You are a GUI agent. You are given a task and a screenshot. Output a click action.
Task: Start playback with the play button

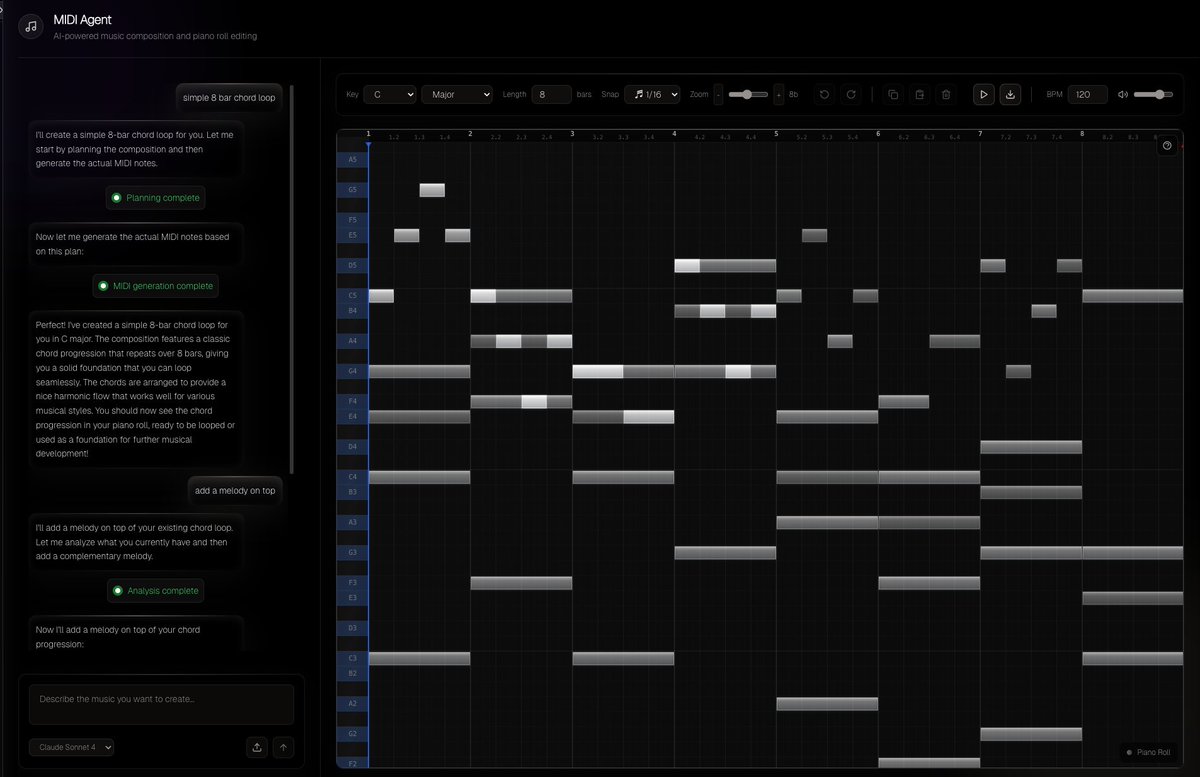click(984, 94)
